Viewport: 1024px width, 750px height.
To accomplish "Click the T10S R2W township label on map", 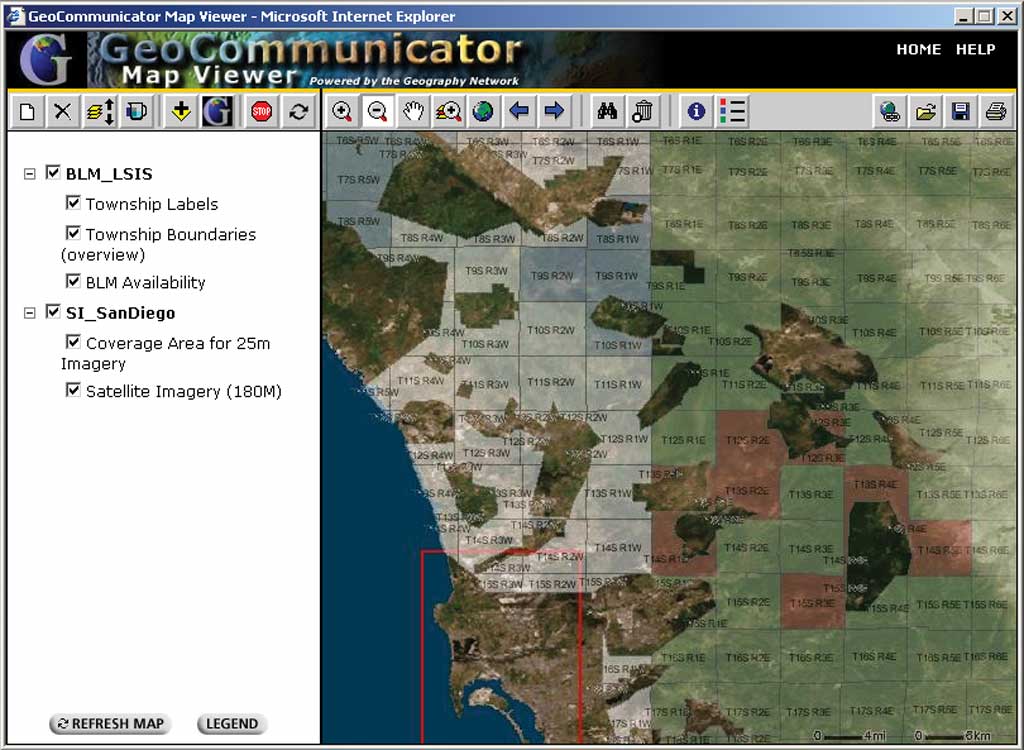I will [551, 330].
